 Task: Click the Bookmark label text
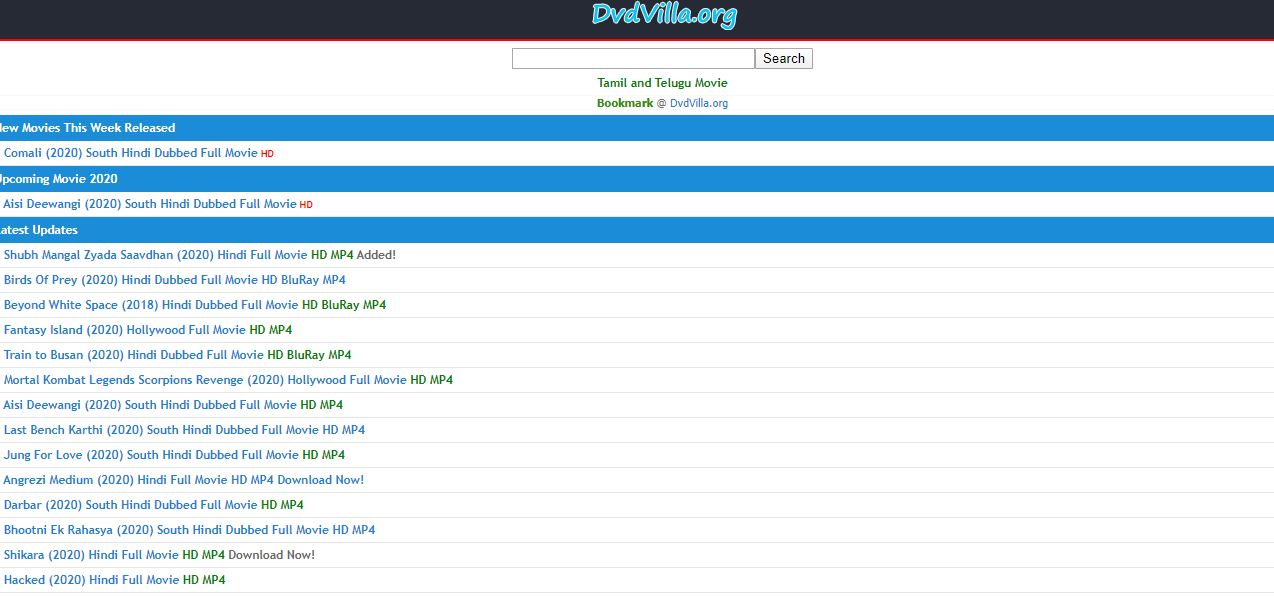(x=625, y=103)
